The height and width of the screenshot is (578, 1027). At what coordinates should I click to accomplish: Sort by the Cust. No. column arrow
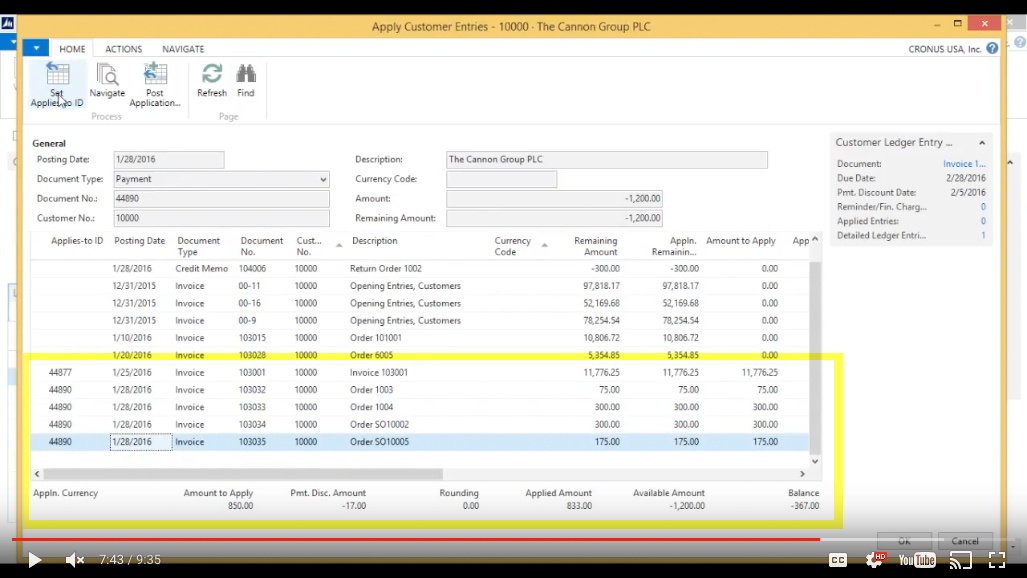(x=339, y=245)
